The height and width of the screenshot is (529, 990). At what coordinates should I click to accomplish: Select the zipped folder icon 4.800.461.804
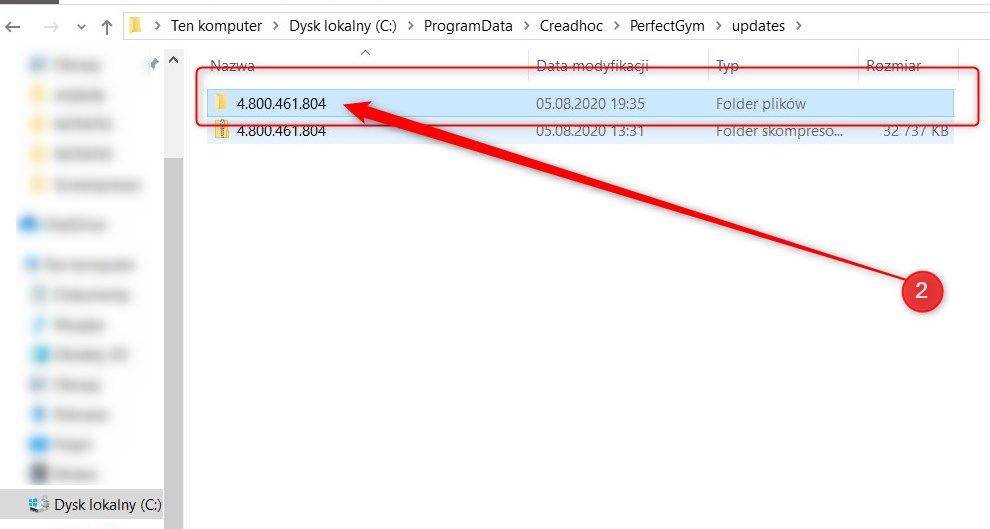click(x=221, y=130)
